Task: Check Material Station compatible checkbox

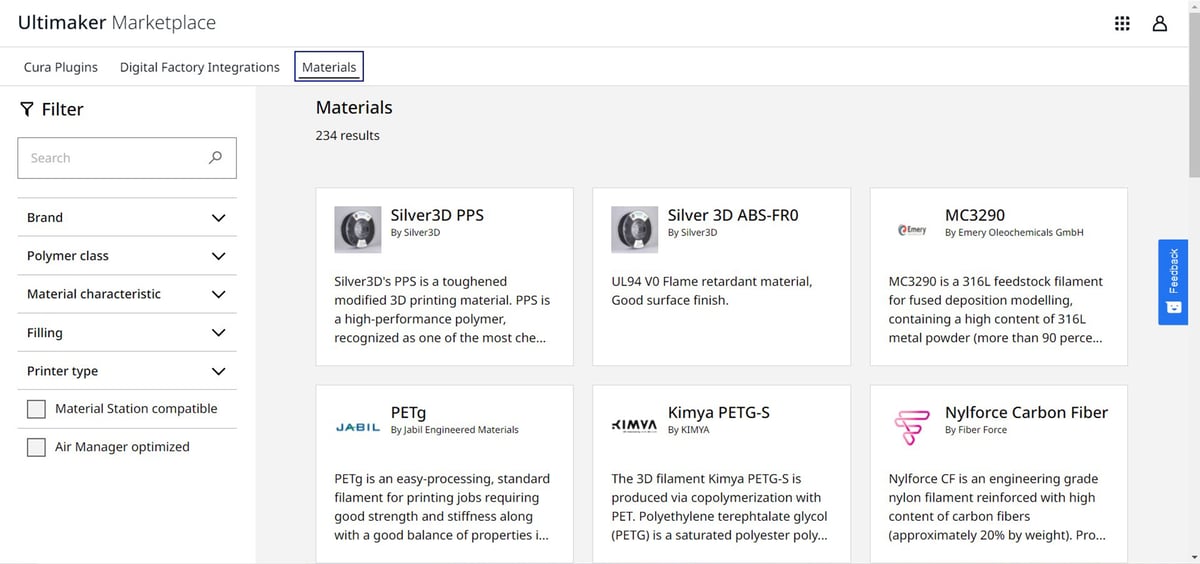Action: click(x=36, y=409)
